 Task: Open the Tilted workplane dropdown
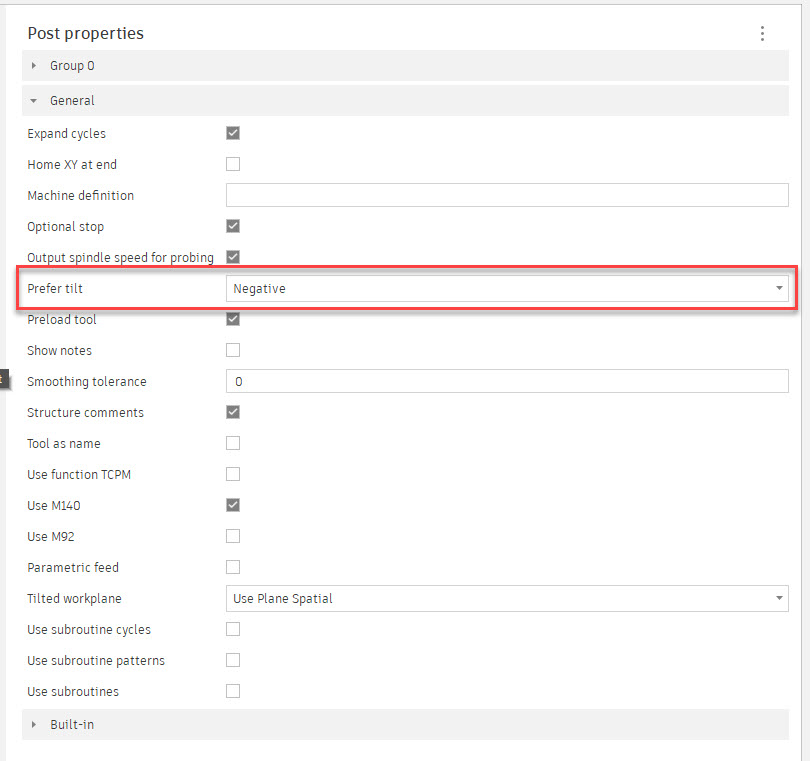[x=507, y=598]
